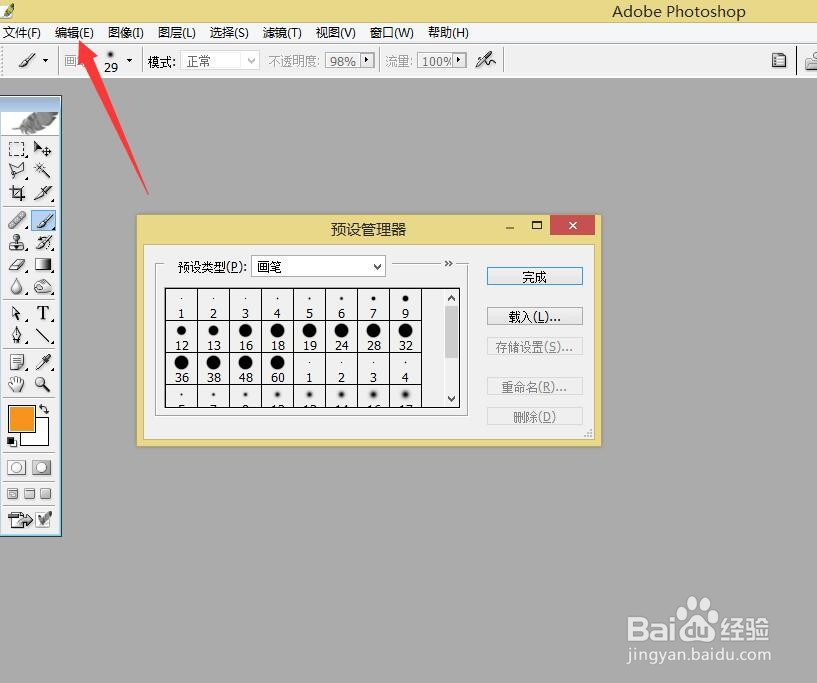Select the Blur tool
The width and height of the screenshot is (817, 683).
(x=17, y=287)
